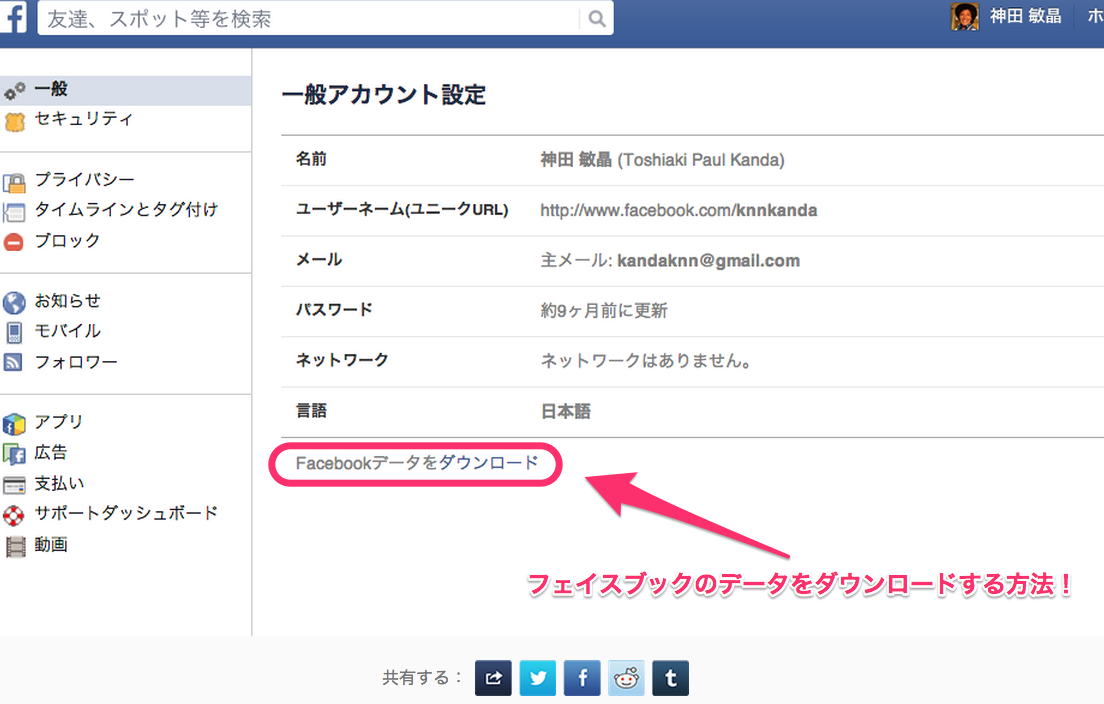Open the フォロワー settings page
The width and height of the screenshot is (1104, 704).
click(x=76, y=362)
